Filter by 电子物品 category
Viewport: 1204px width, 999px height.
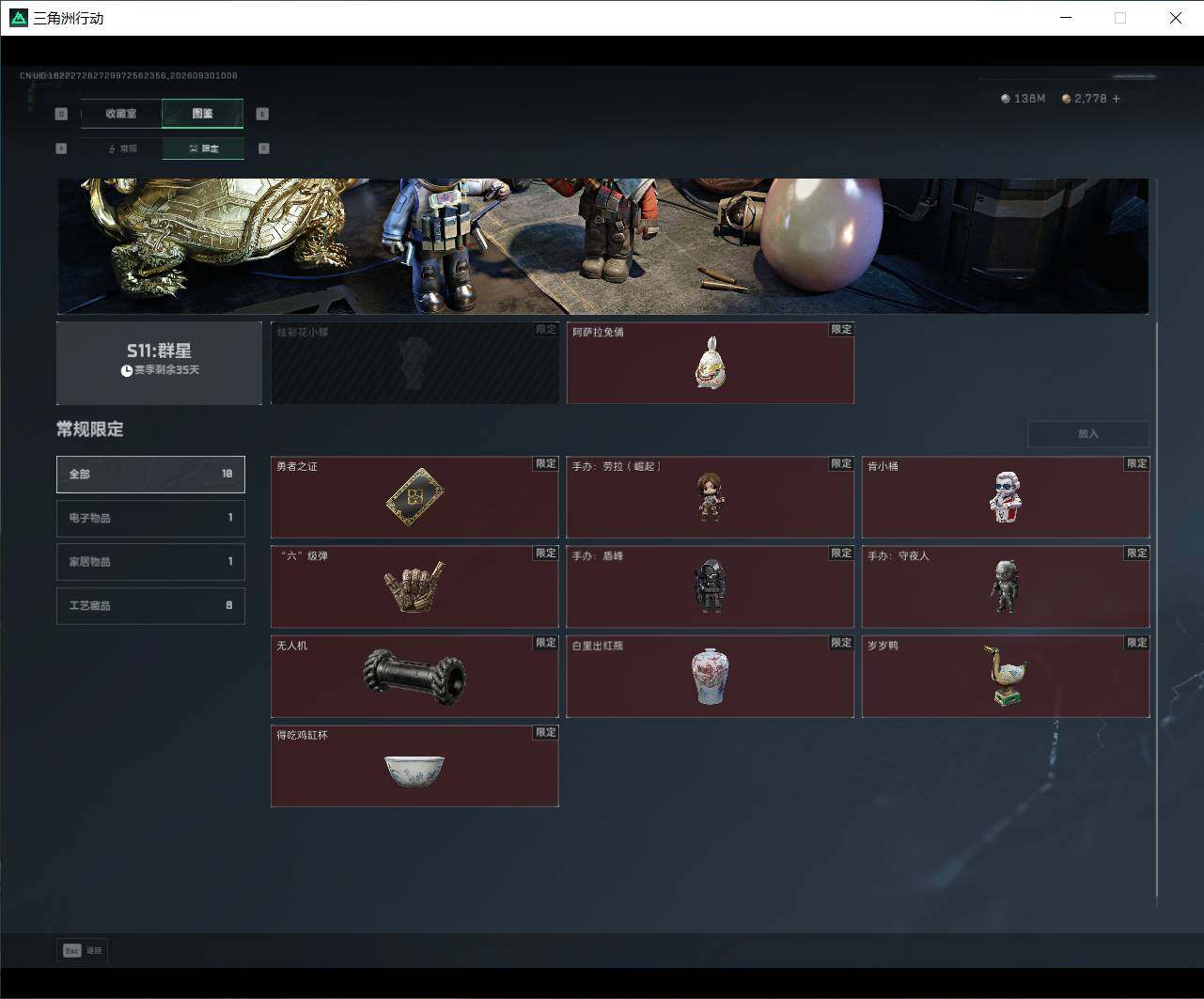[150, 518]
